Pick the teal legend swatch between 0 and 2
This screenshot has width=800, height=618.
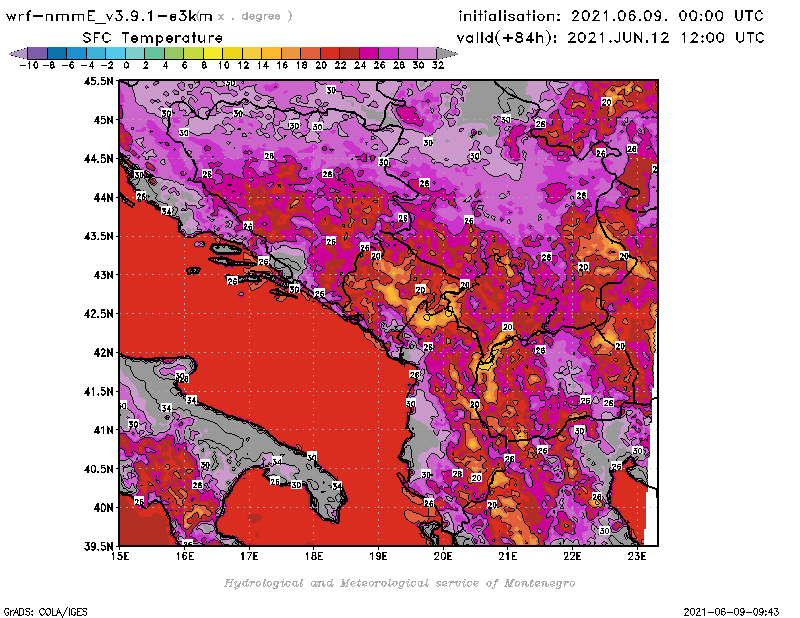coord(135,53)
